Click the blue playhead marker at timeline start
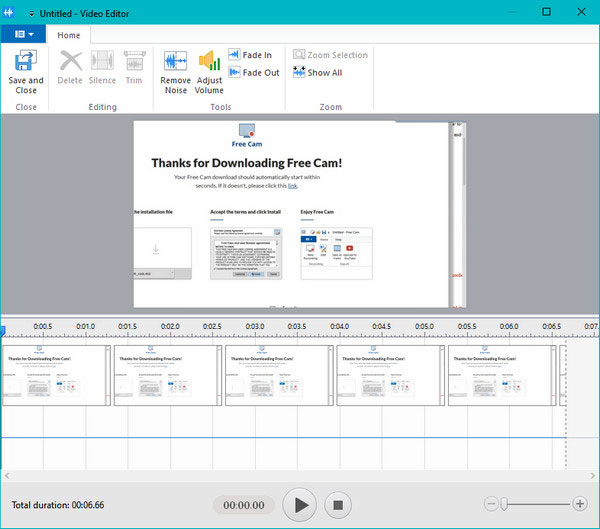 coord(3,331)
